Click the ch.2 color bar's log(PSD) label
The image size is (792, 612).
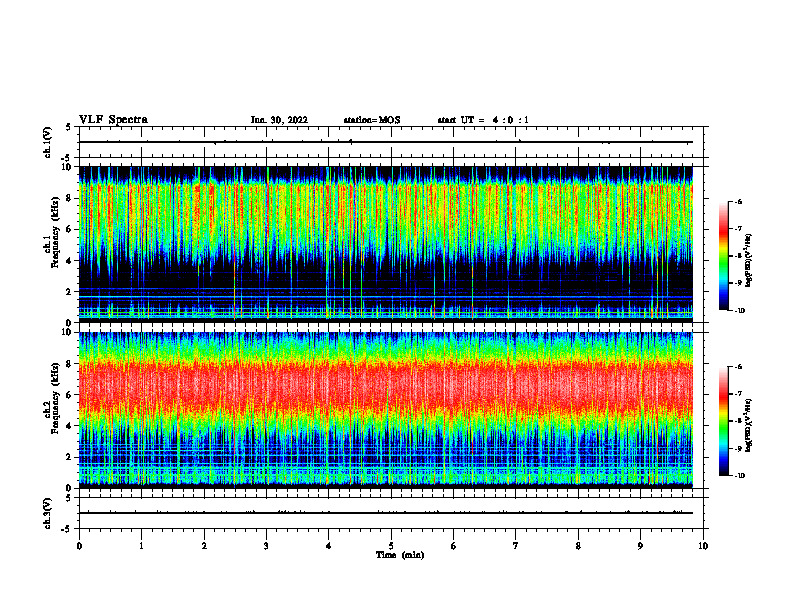tap(749, 425)
